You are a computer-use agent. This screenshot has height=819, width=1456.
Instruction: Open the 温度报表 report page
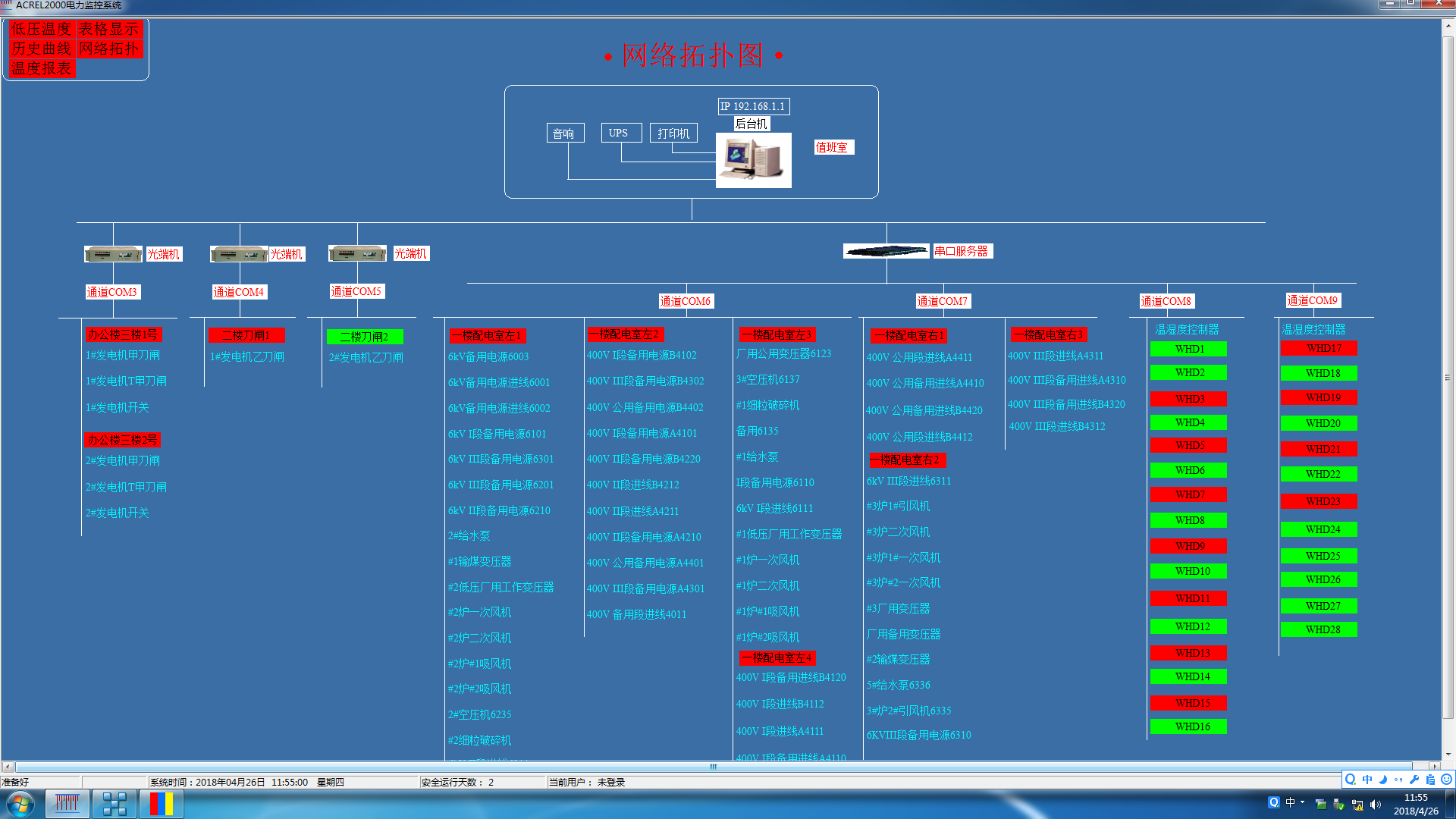coord(41,68)
